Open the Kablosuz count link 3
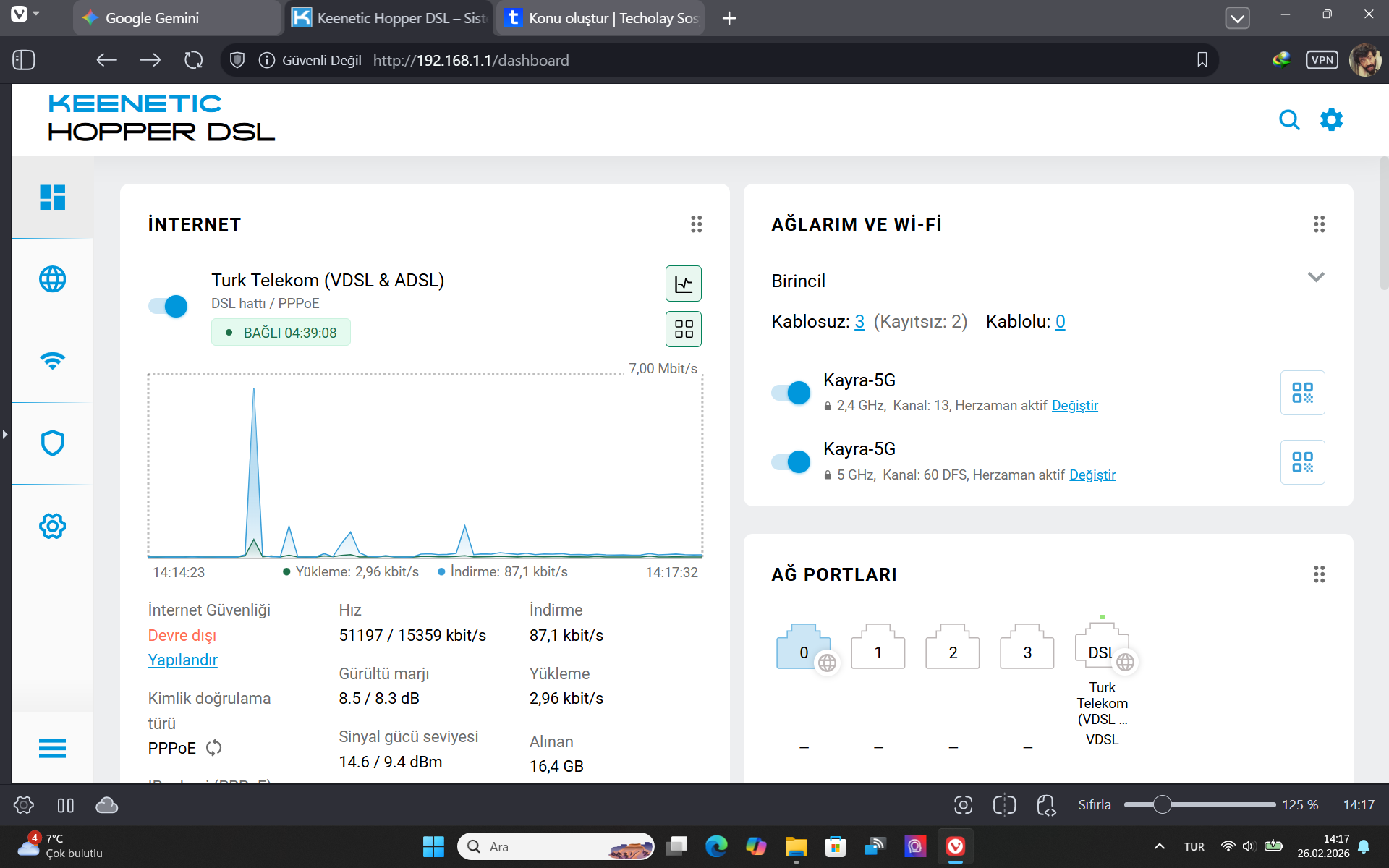This screenshot has width=1389, height=868. point(859,322)
